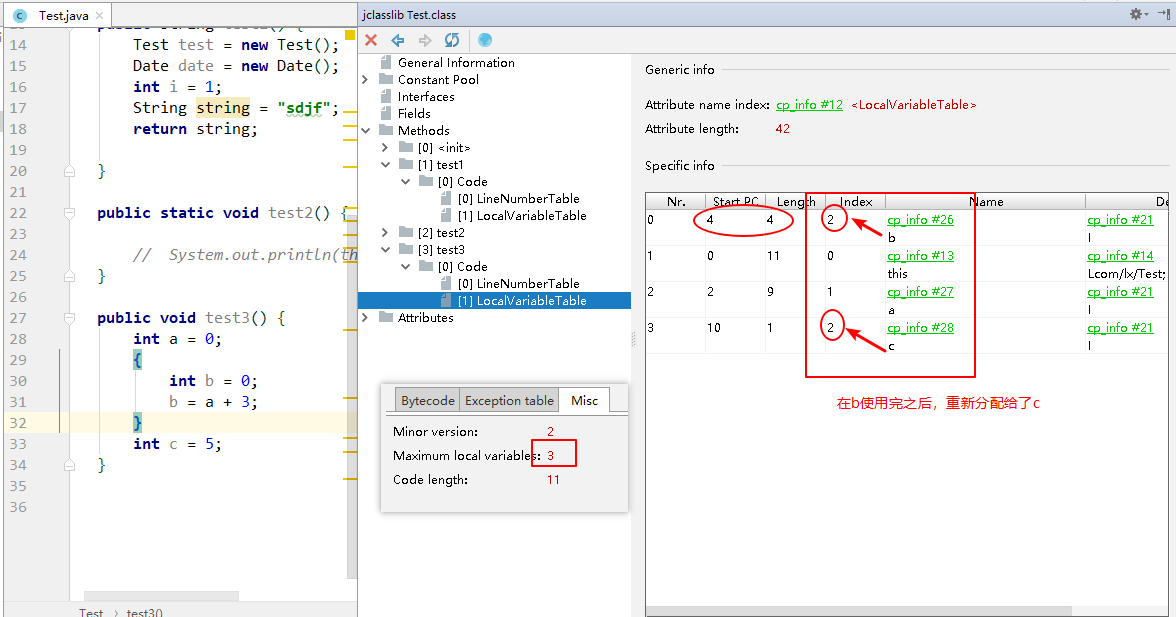This screenshot has width=1176, height=617.
Task: Select the Misc tab
Action: (x=584, y=400)
